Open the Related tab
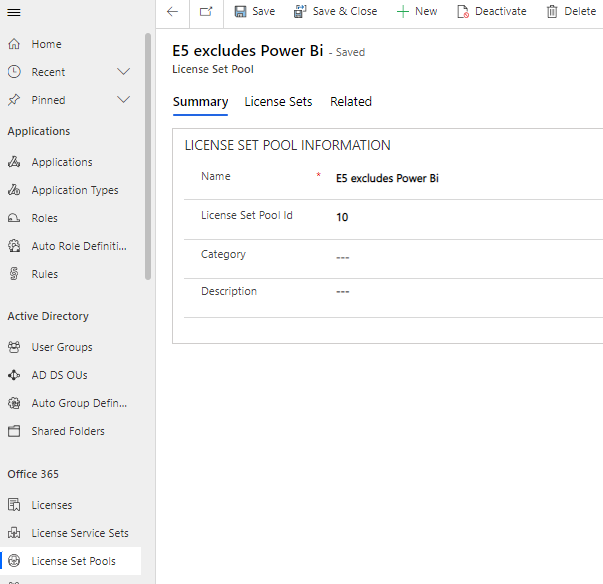 [x=351, y=102]
